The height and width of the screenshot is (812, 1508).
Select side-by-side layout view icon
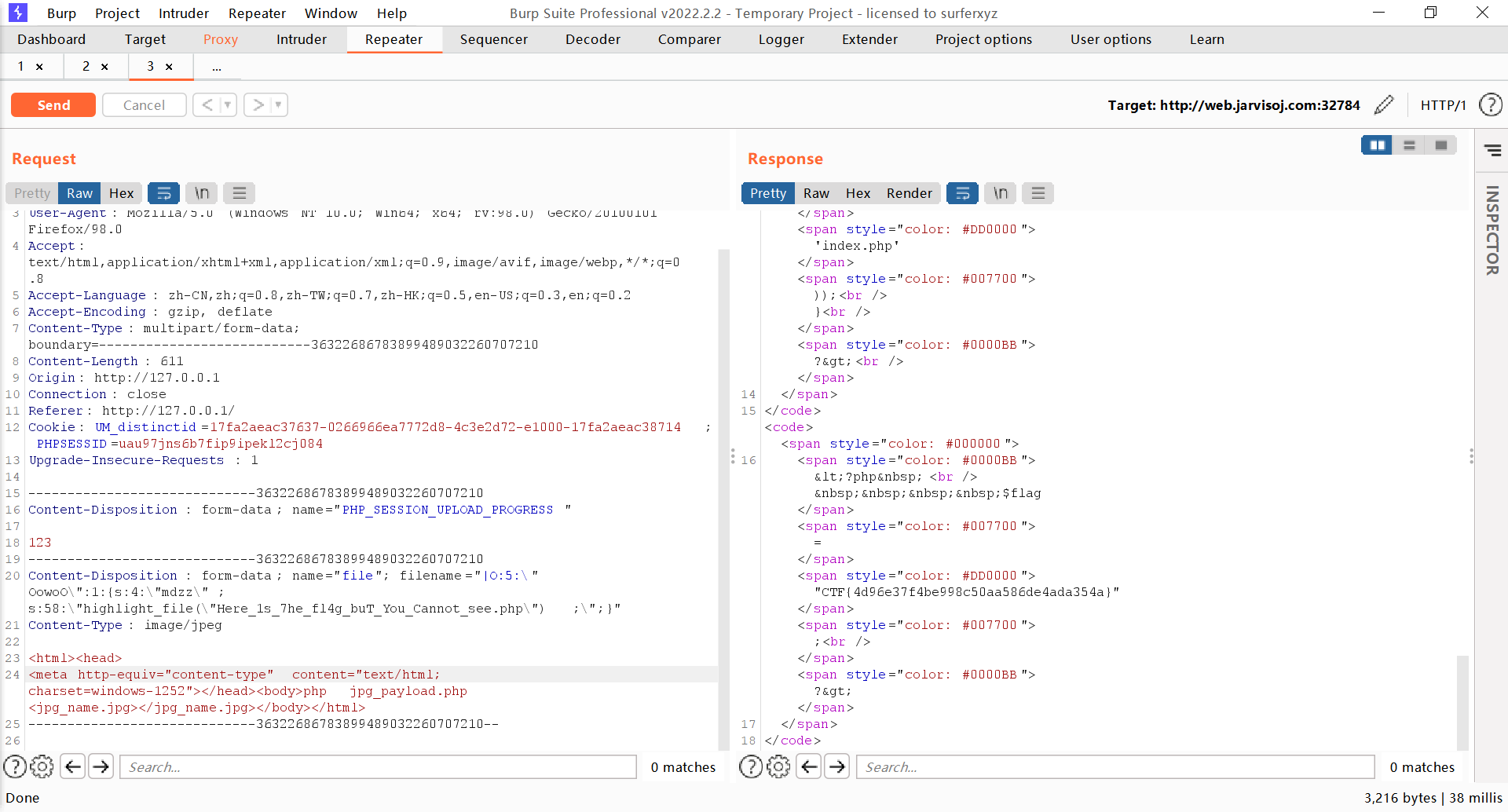[x=1377, y=145]
